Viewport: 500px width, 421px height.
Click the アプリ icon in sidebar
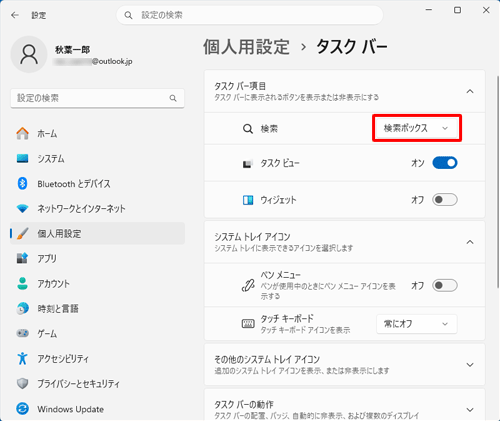(x=22, y=258)
